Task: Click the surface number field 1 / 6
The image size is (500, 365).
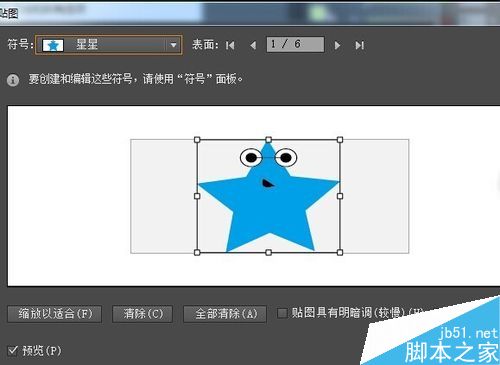Action: coord(295,44)
